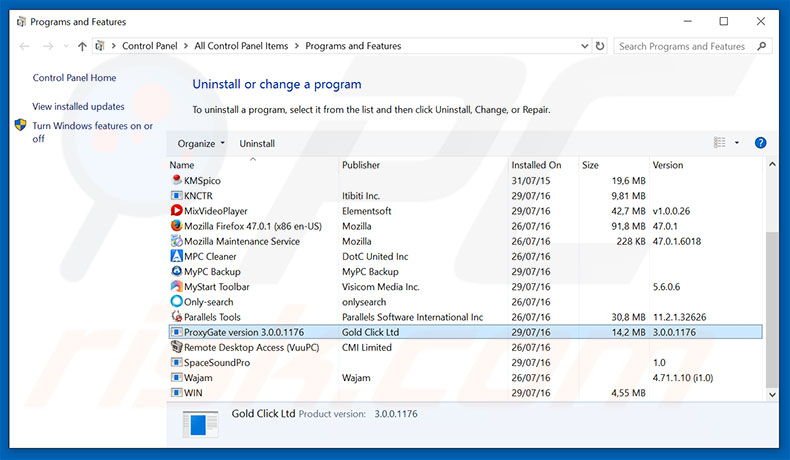
Task: Open Control Panel Home link
Action: click(x=74, y=78)
